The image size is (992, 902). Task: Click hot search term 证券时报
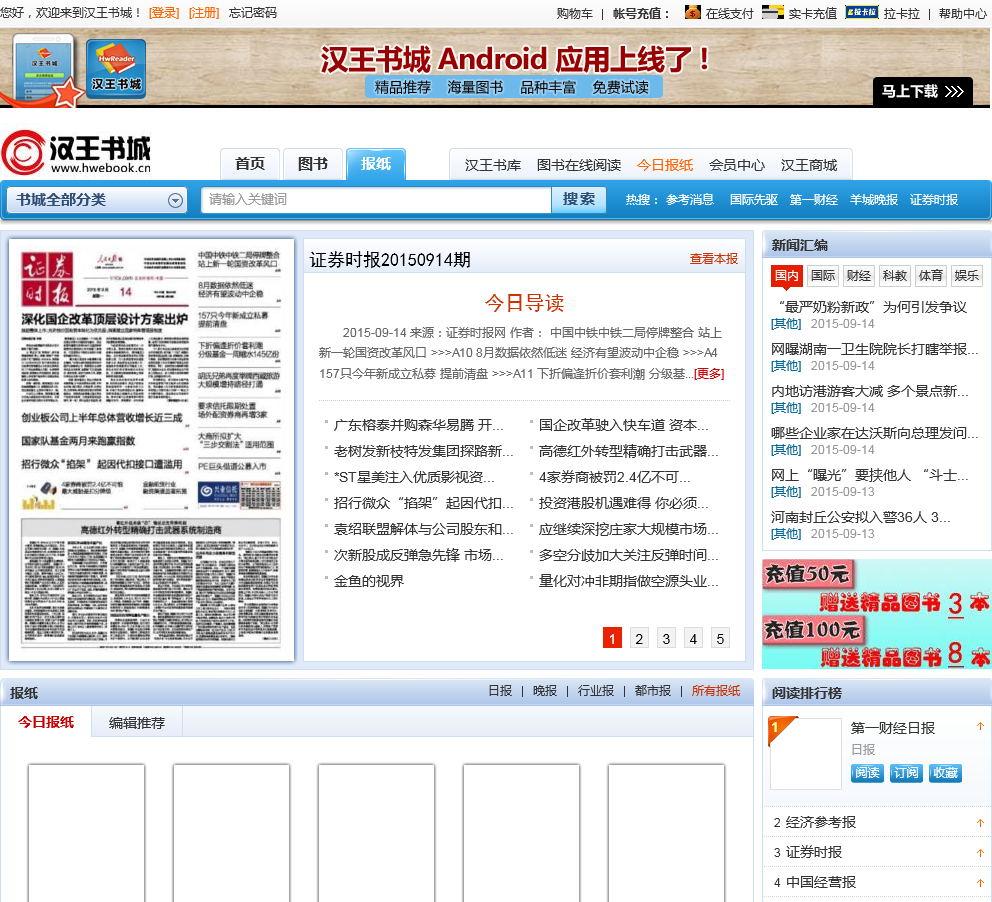point(934,199)
